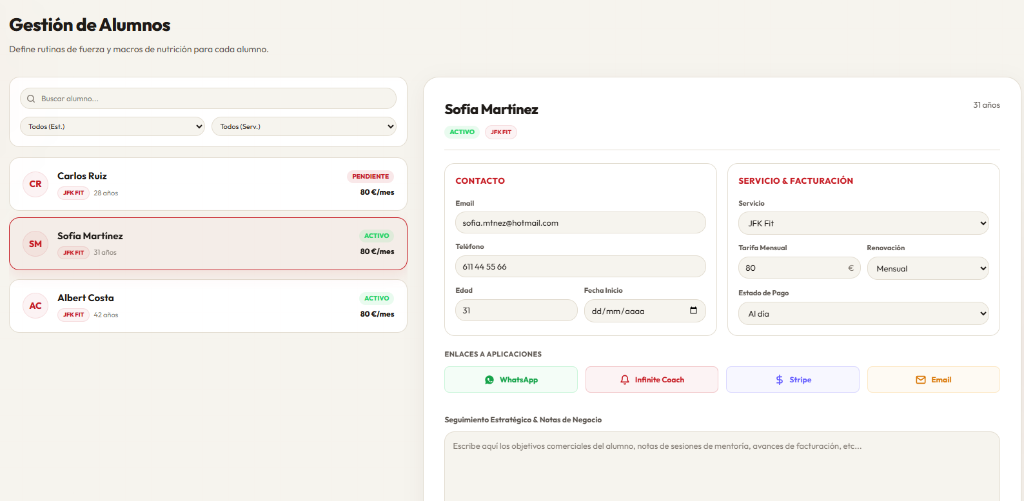The width and height of the screenshot is (1024, 501).
Task: Click the Tarifa Mensual field showing 80
Action: point(799,268)
